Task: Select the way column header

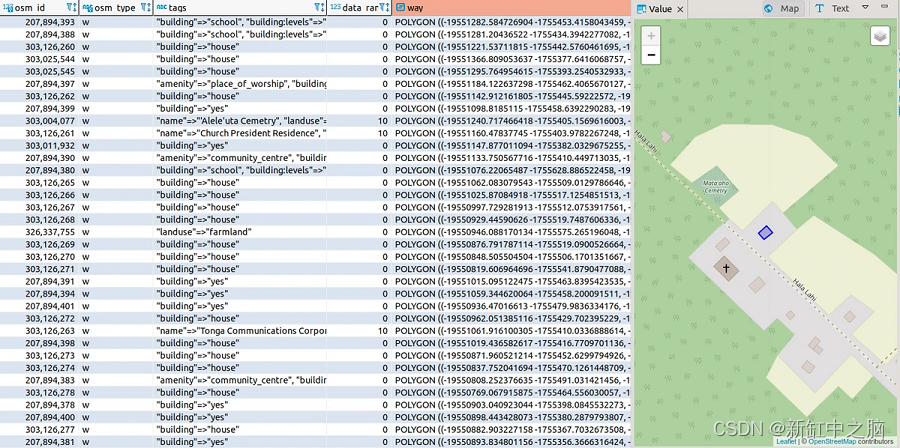Action: coord(512,8)
